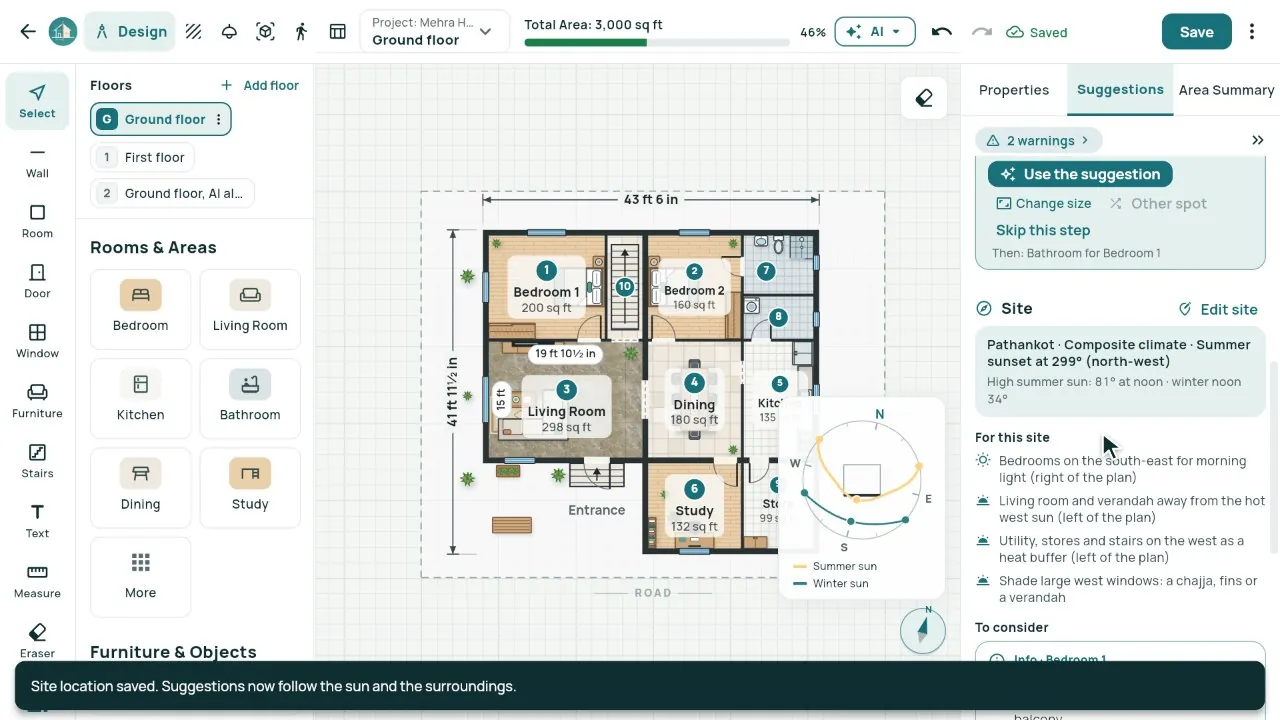
Task: Open the diagonal hatch lines mode icon
Action: (x=194, y=32)
